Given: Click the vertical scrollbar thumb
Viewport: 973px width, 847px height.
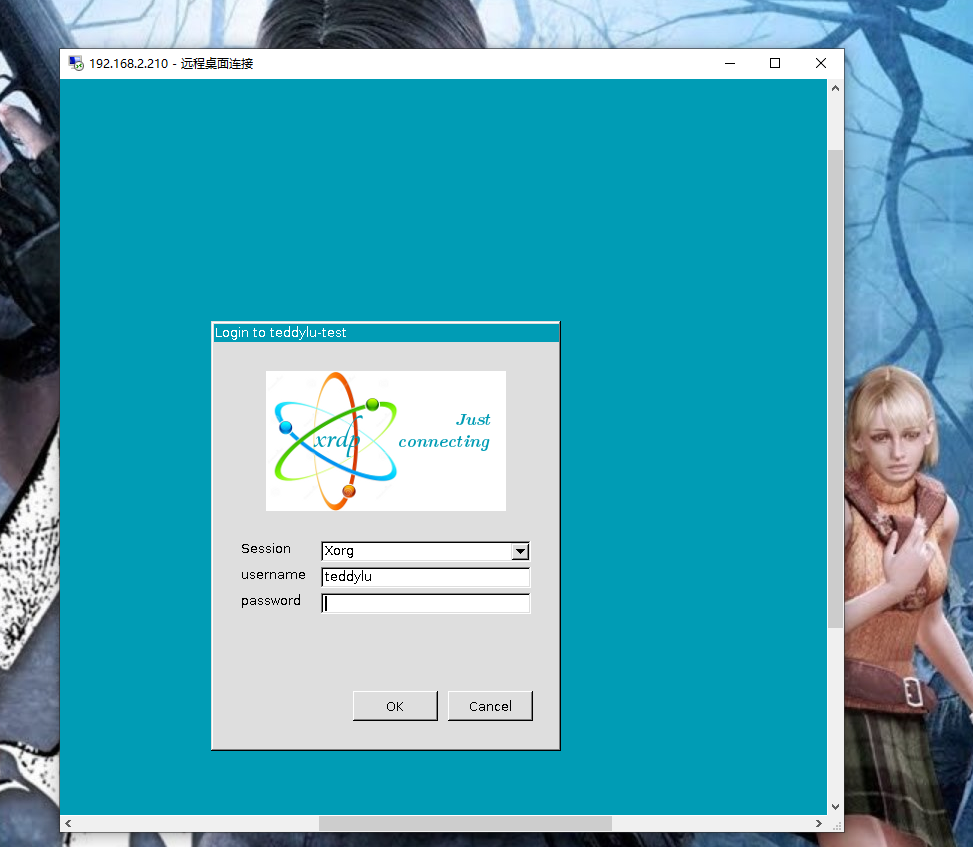Looking at the screenshot, I should click(835, 388).
